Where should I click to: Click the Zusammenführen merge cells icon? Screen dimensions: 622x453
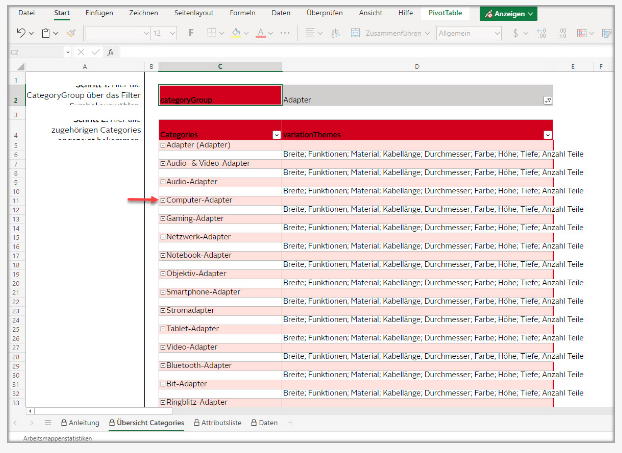point(355,33)
